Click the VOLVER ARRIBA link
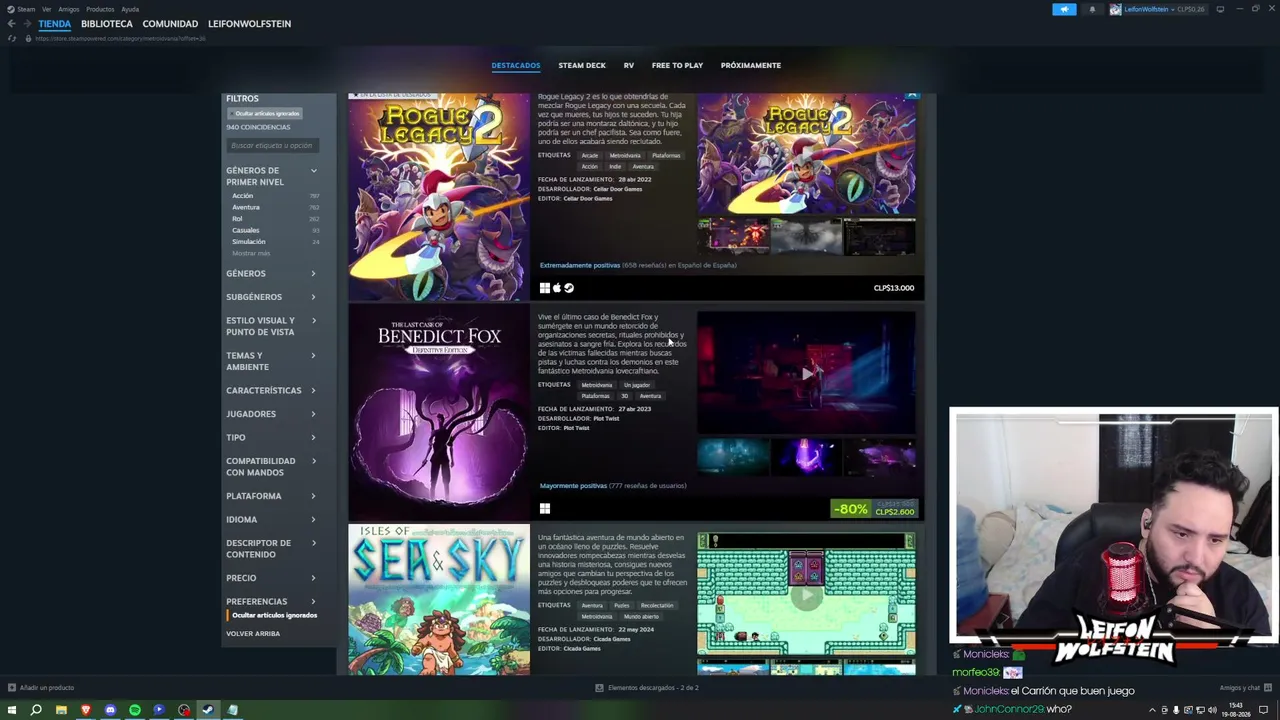 click(x=253, y=634)
